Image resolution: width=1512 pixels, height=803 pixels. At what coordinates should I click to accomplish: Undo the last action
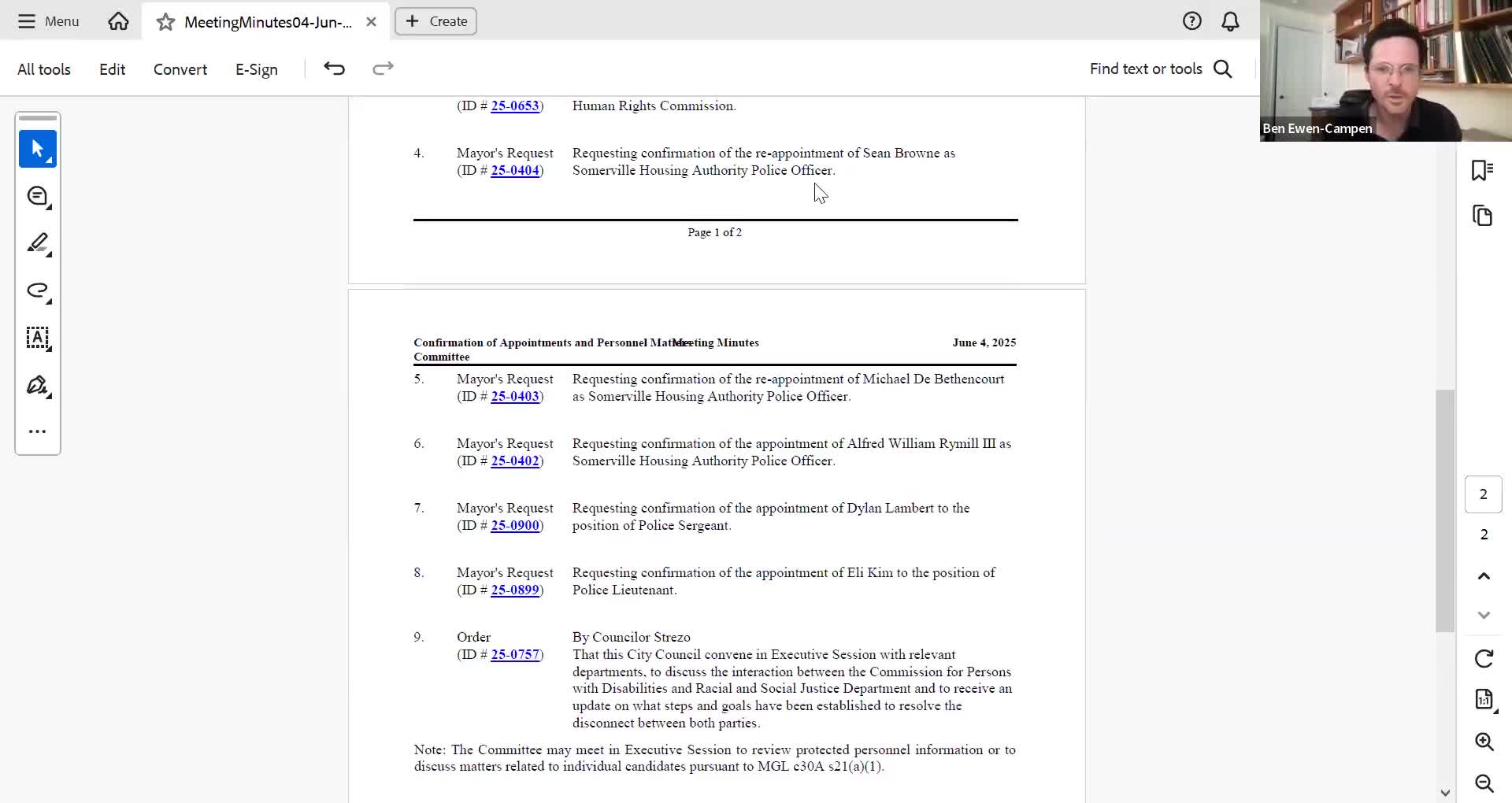coord(335,68)
